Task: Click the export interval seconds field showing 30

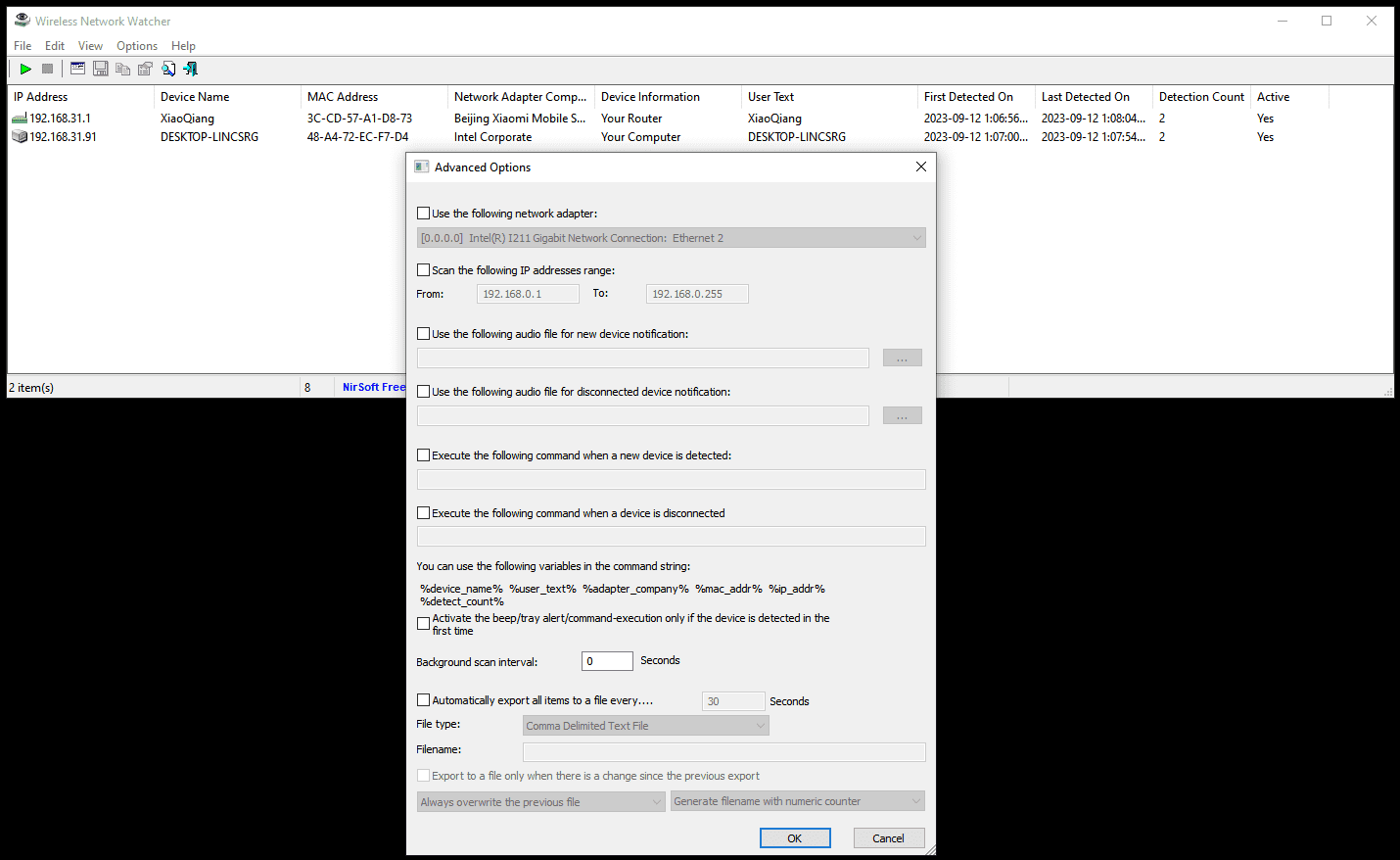Action: (x=733, y=701)
